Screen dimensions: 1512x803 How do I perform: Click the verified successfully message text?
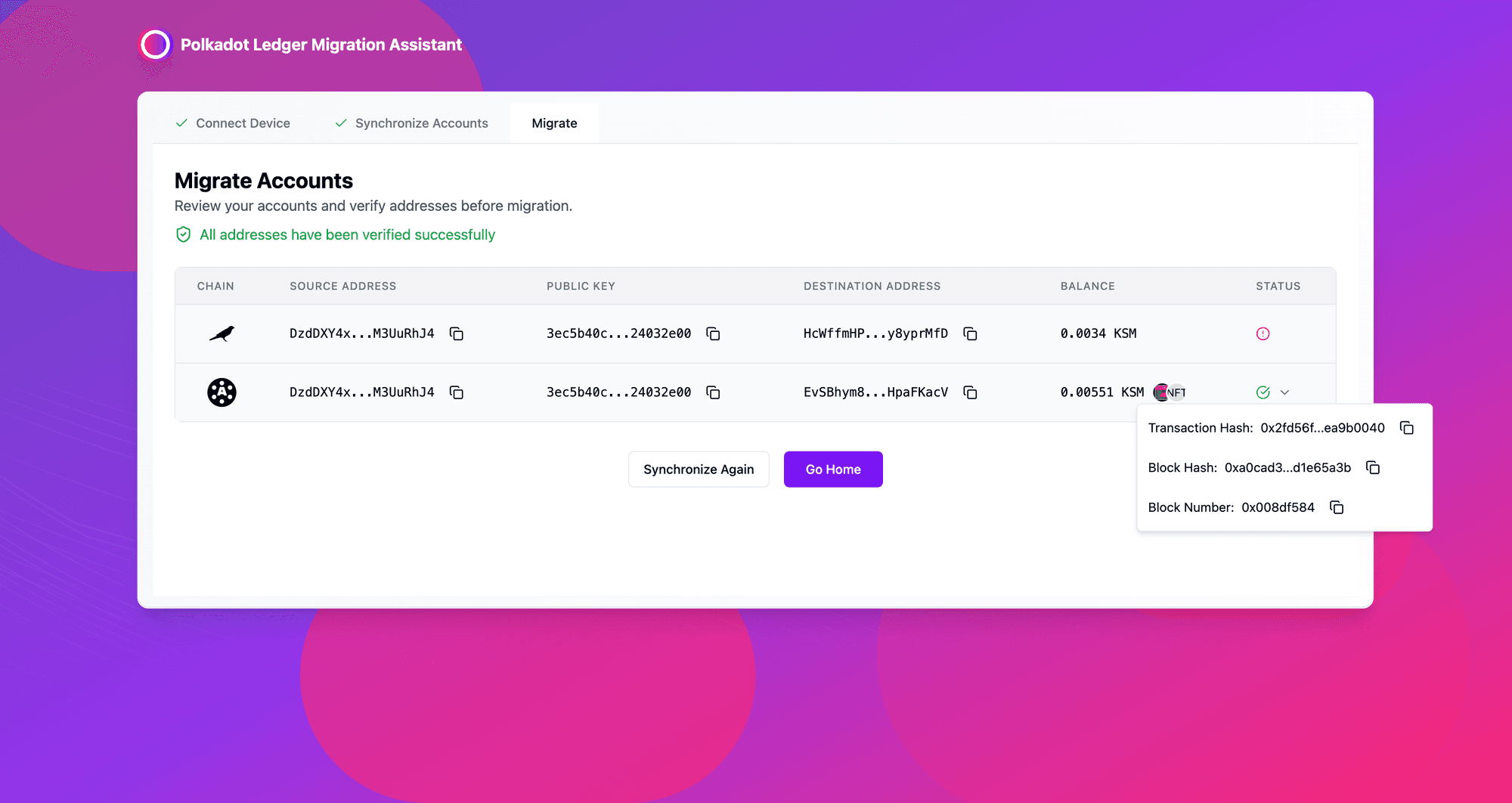[347, 234]
